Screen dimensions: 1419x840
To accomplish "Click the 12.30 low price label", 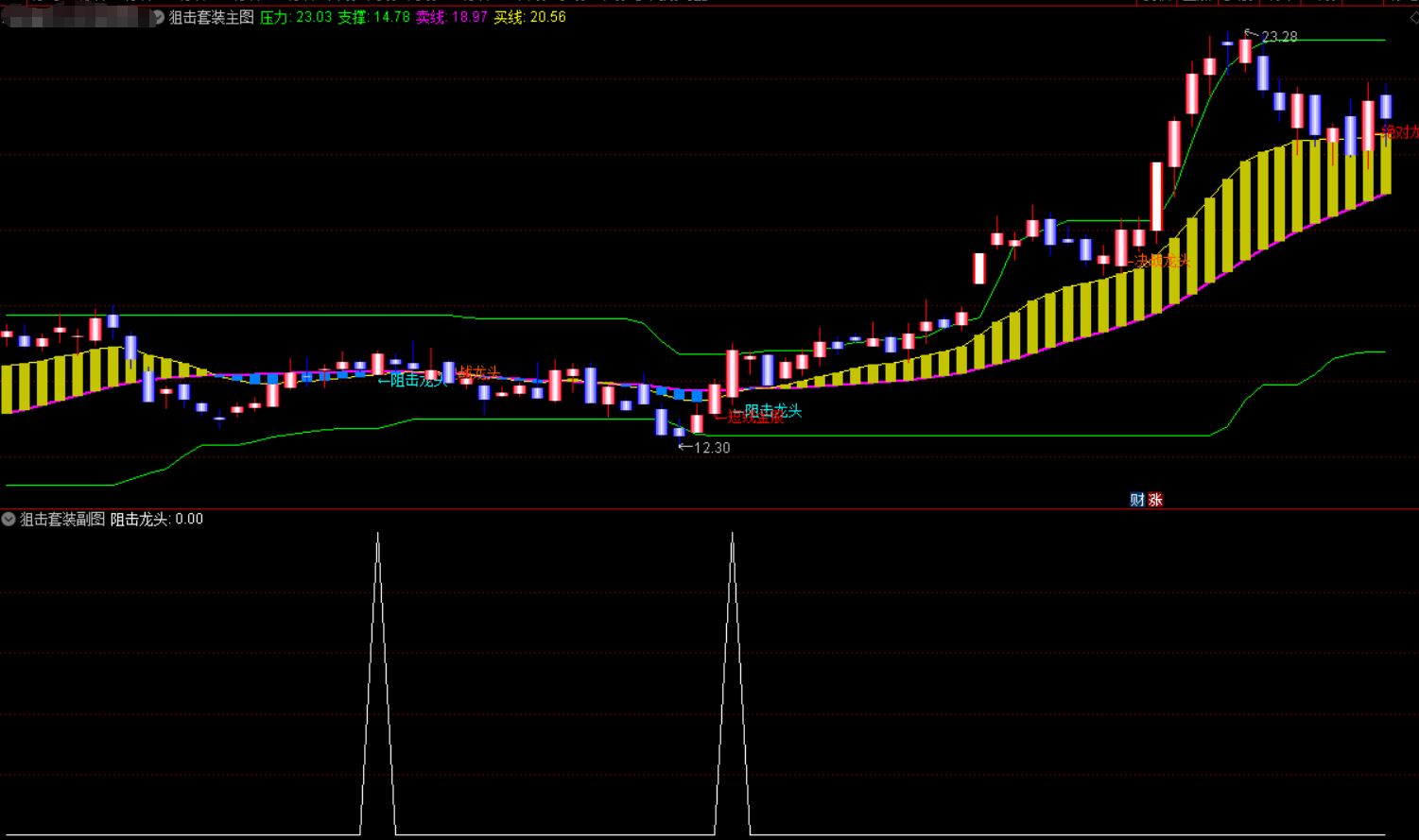I will (x=712, y=448).
